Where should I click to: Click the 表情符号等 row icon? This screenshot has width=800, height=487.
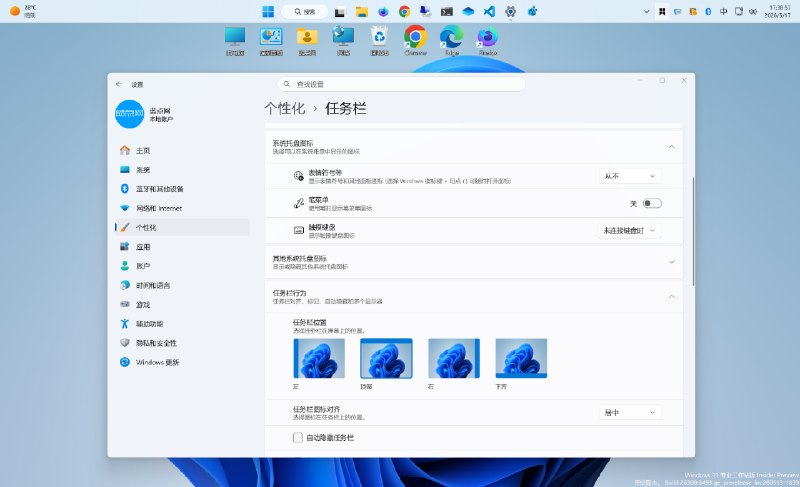(x=298, y=176)
